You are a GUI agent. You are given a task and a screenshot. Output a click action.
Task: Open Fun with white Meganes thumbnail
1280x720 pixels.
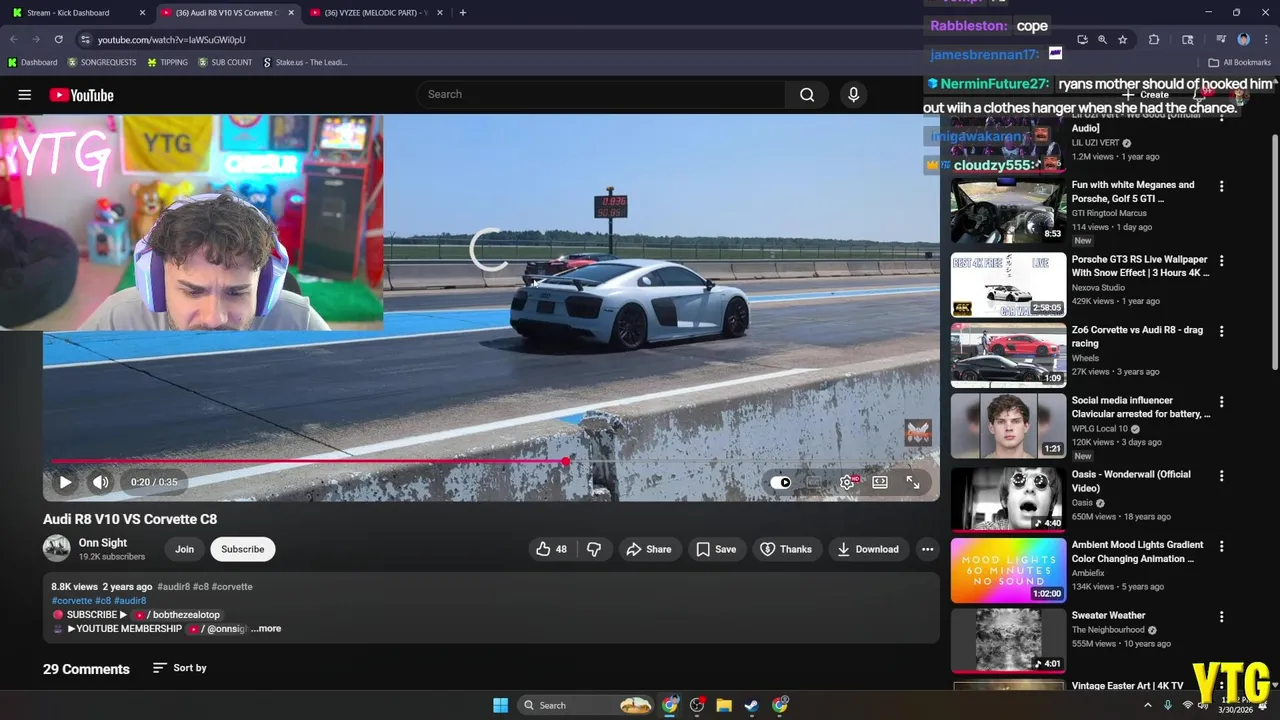[1008, 211]
